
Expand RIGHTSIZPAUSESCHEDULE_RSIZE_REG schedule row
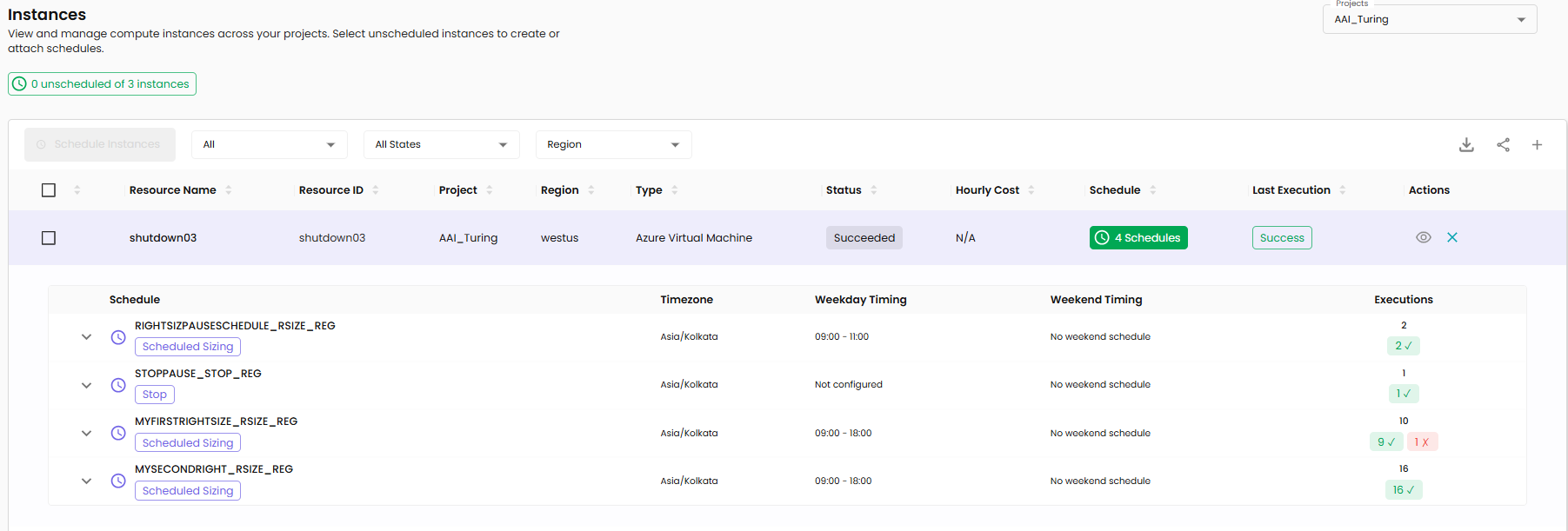pos(86,337)
